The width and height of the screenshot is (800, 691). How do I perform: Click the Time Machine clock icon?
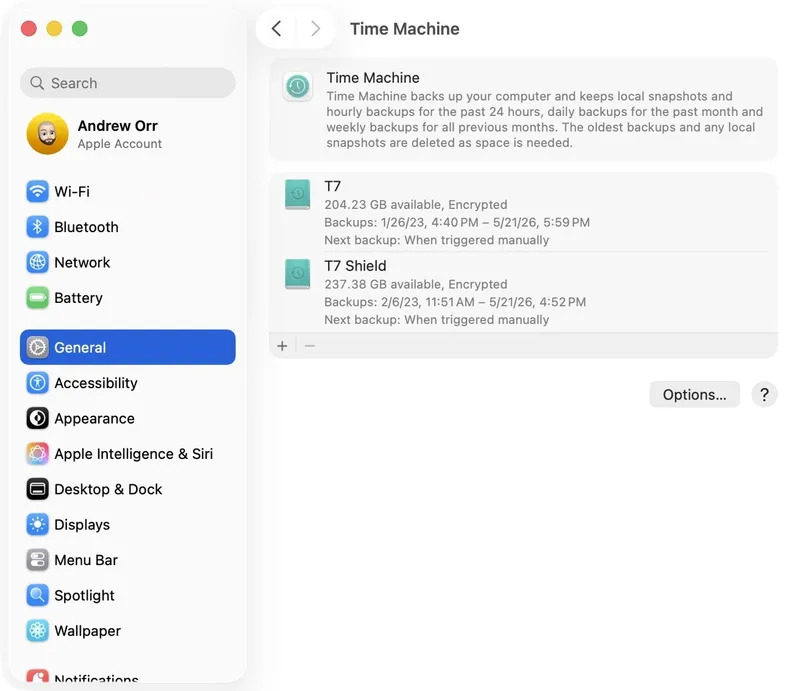point(297,86)
